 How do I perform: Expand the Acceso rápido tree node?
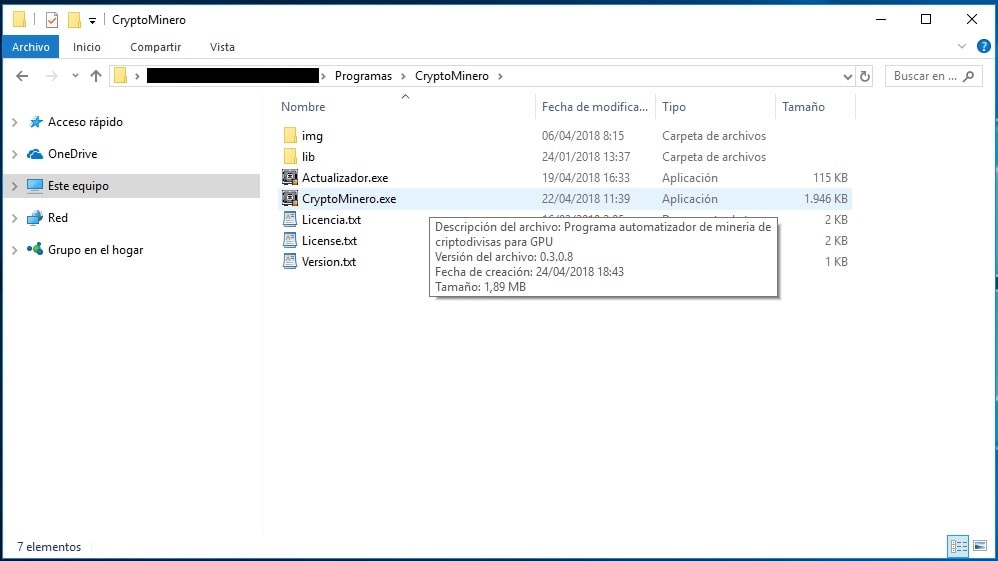(15, 122)
